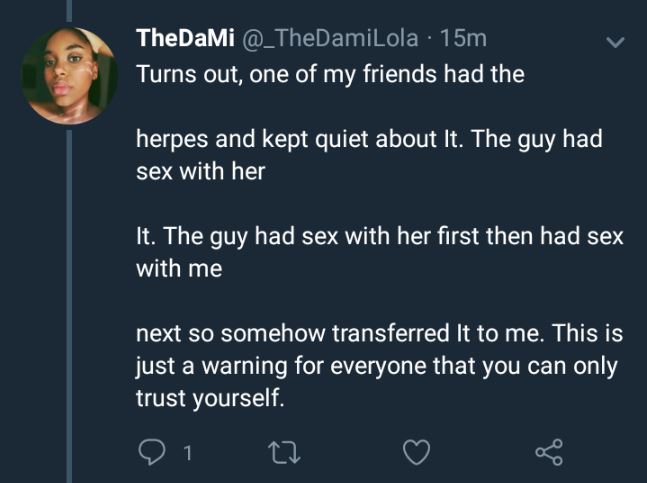The image size is (647, 483).
Task: Click the short line "with me"
Action: tap(178, 269)
